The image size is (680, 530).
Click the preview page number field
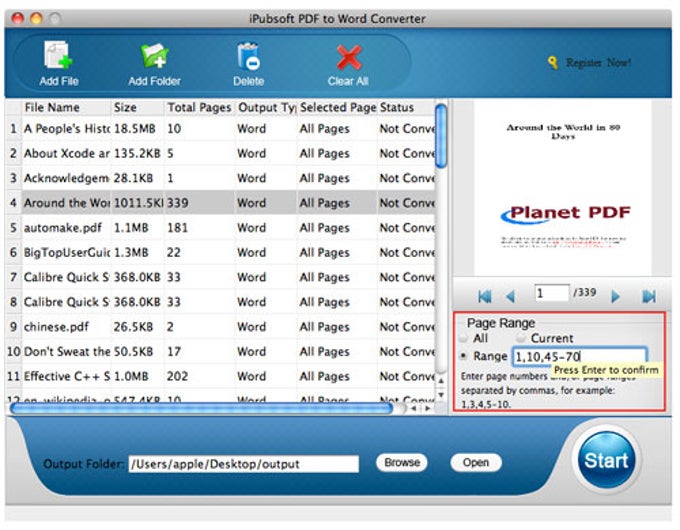coord(551,293)
